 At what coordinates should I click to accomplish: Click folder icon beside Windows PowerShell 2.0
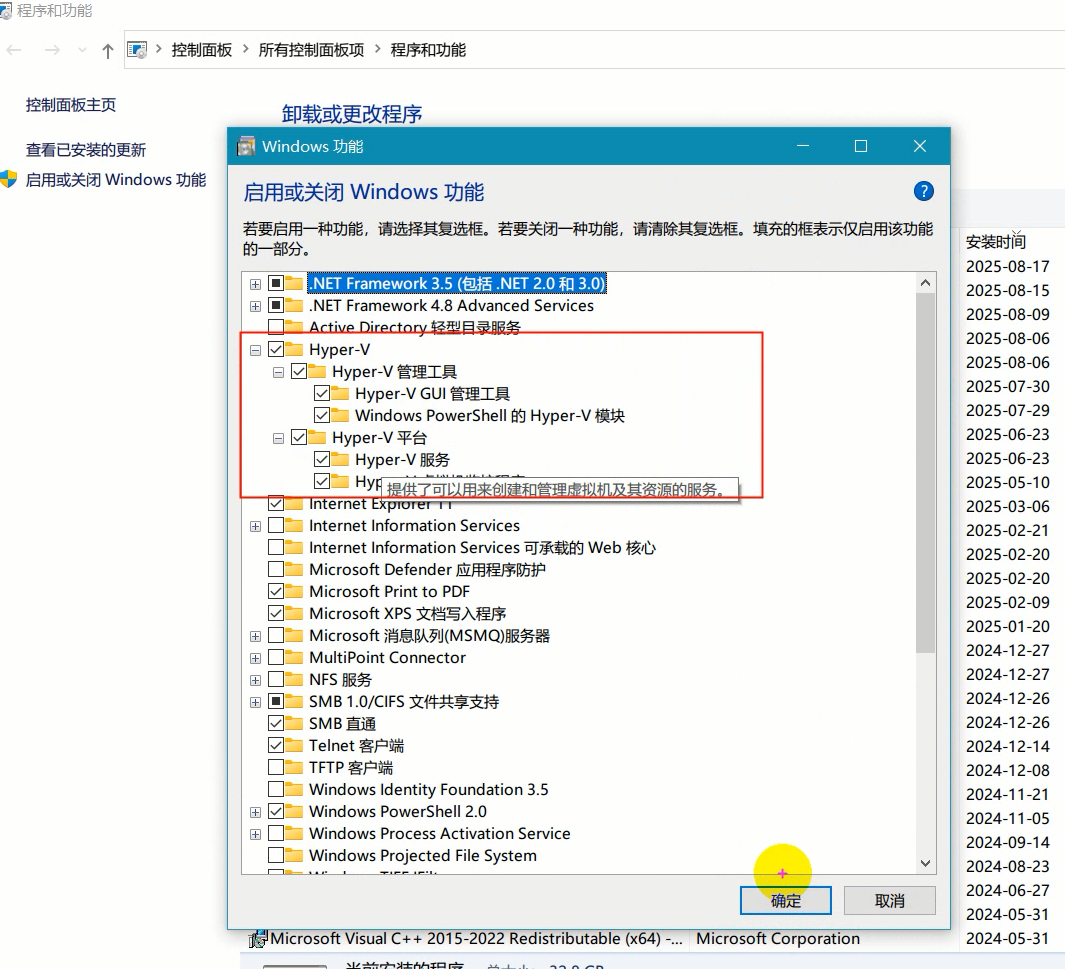(293, 811)
